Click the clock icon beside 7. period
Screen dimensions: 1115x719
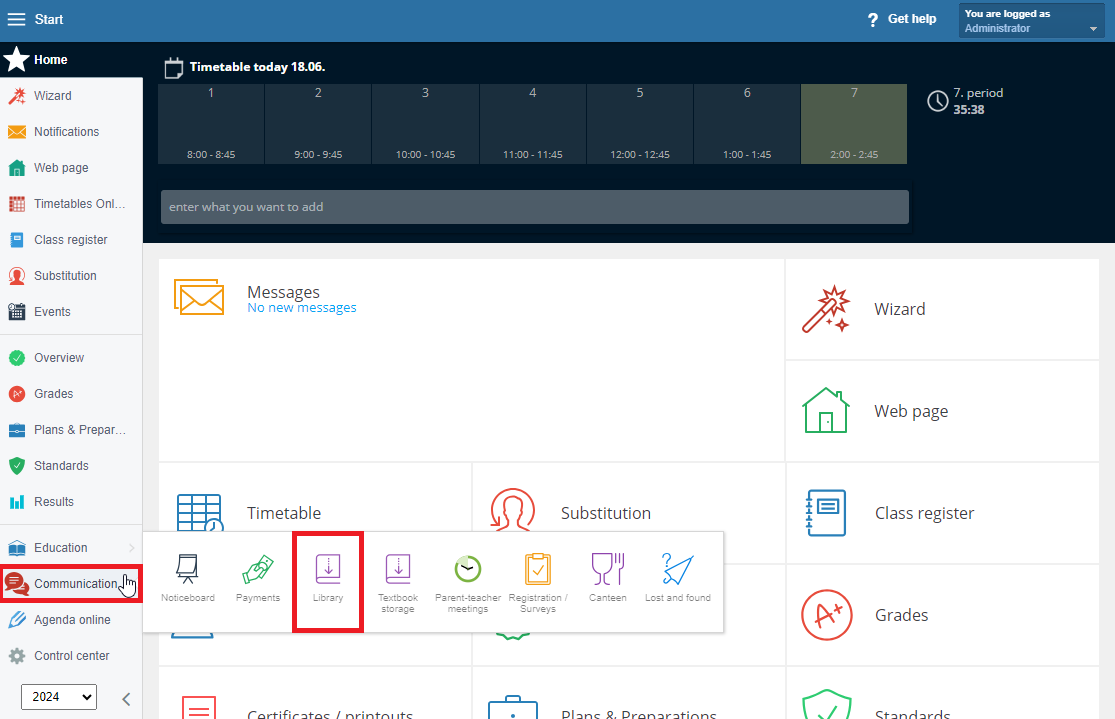point(938,101)
